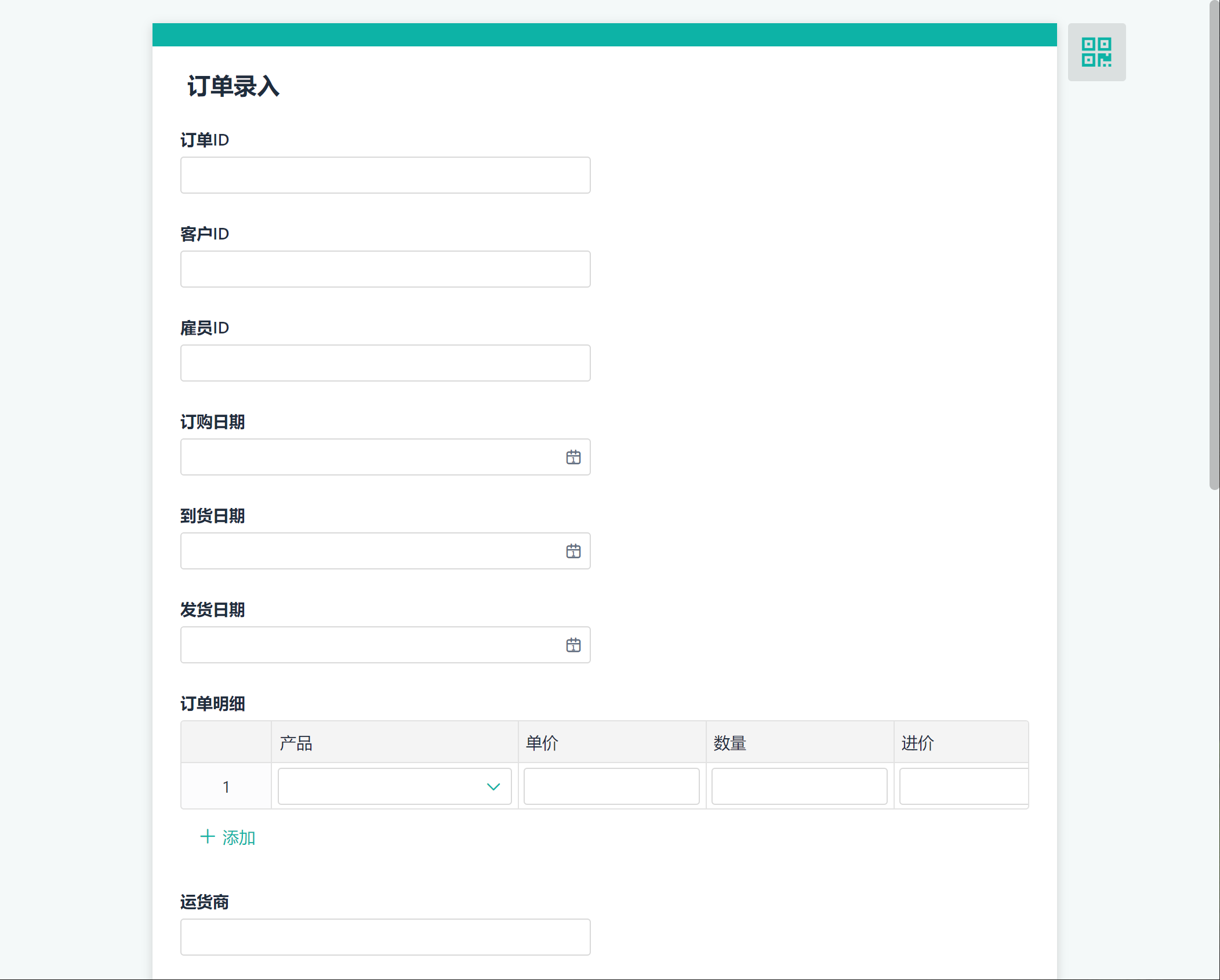This screenshot has width=1220, height=980.
Task: Focus the 运货商 input field
Action: [385, 937]
